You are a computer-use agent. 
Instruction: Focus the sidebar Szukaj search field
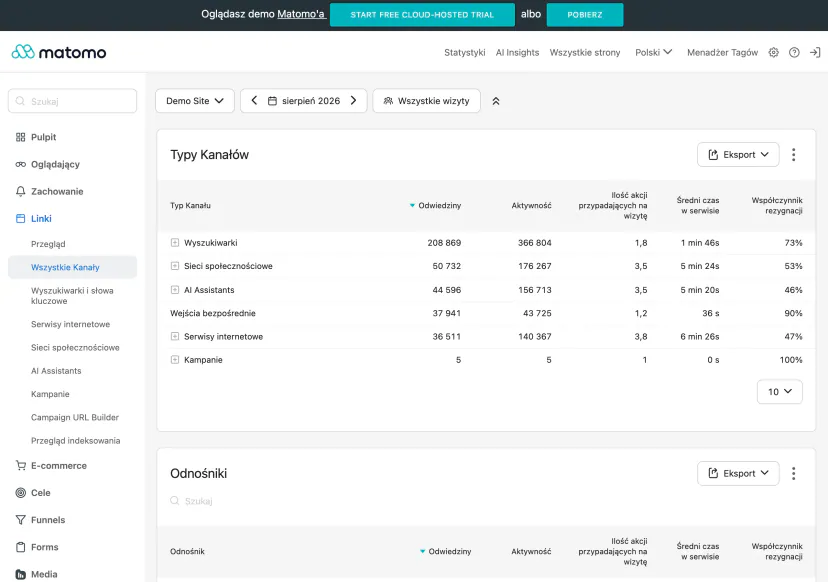(72, 101)
